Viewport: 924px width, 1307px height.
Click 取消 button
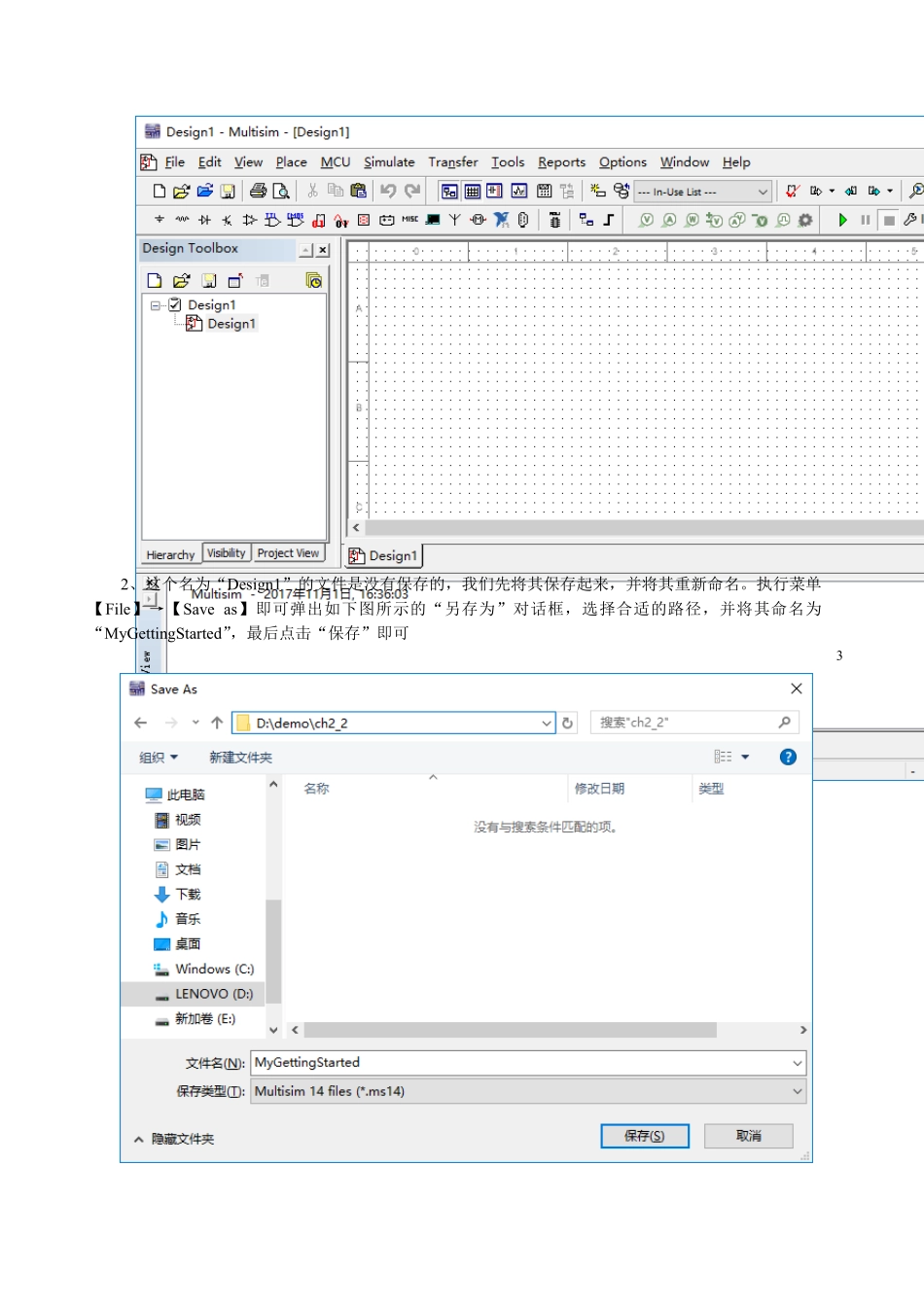tap(749, 1136)
